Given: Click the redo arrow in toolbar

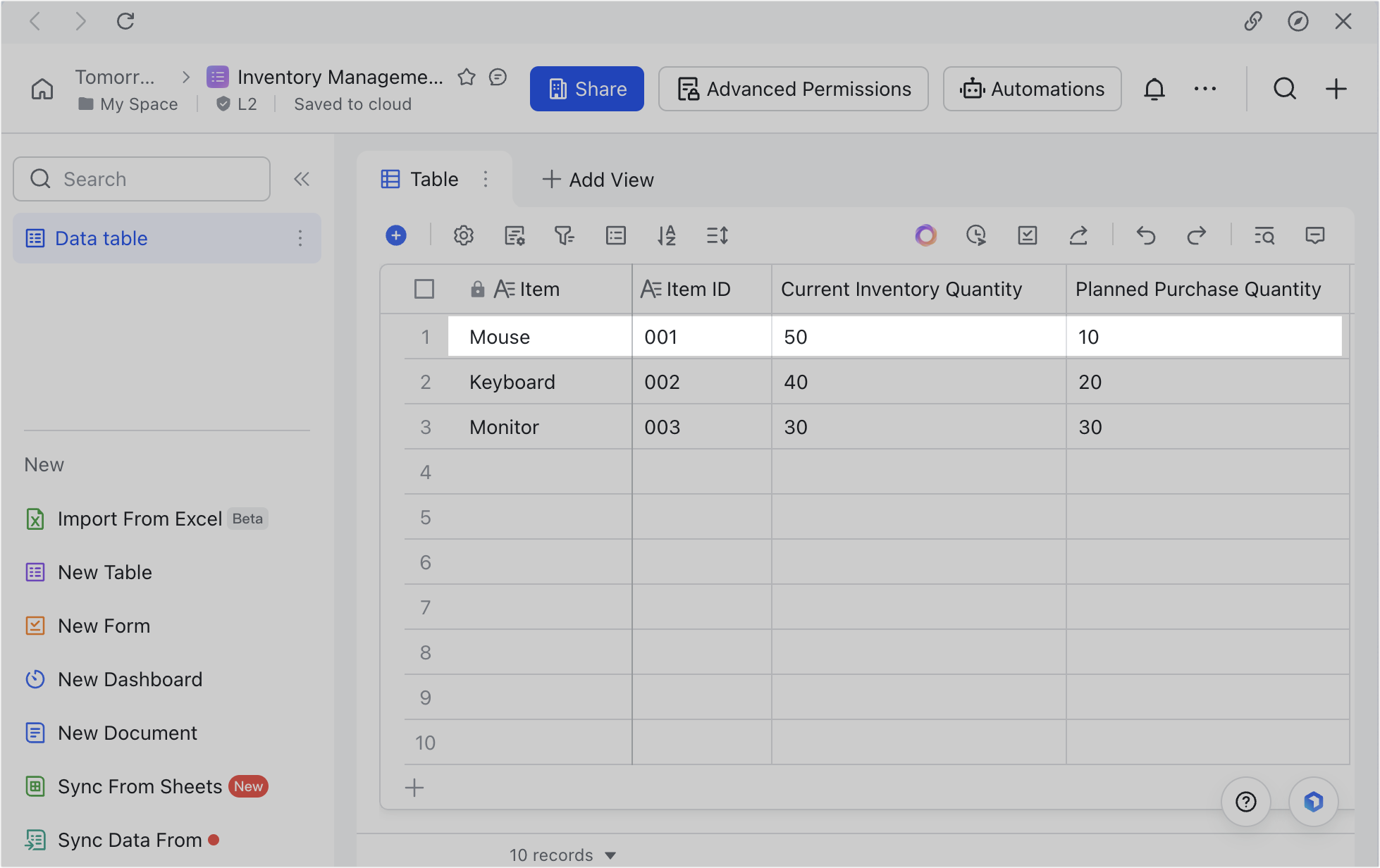Looking at the screenshot, I should (1196, 235).
